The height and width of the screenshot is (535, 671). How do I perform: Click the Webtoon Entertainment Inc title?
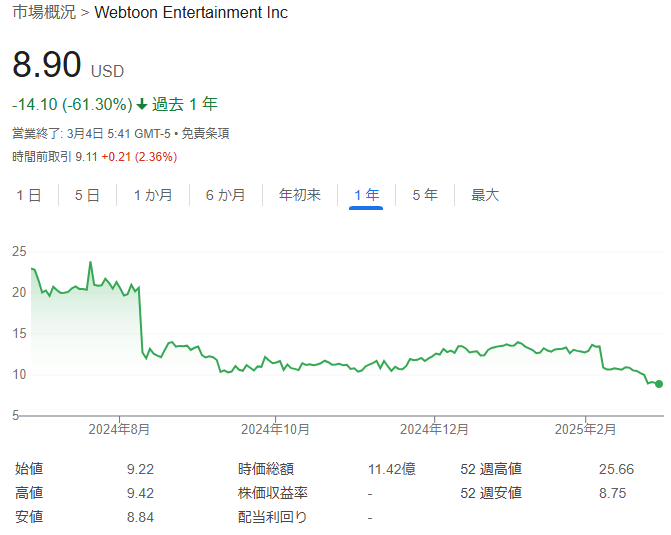191,12
